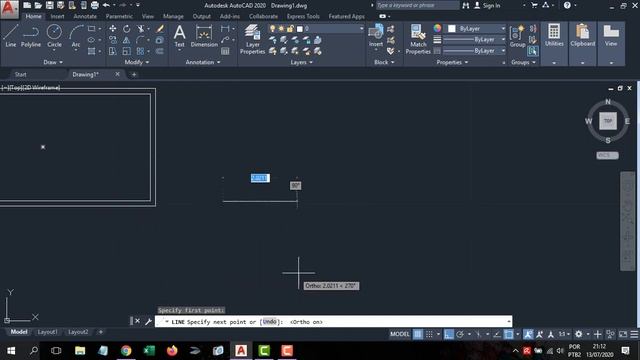Click the TOP face of the ViewCube
The height and width of the screenshot is (360, 640).
click(608, 121)
